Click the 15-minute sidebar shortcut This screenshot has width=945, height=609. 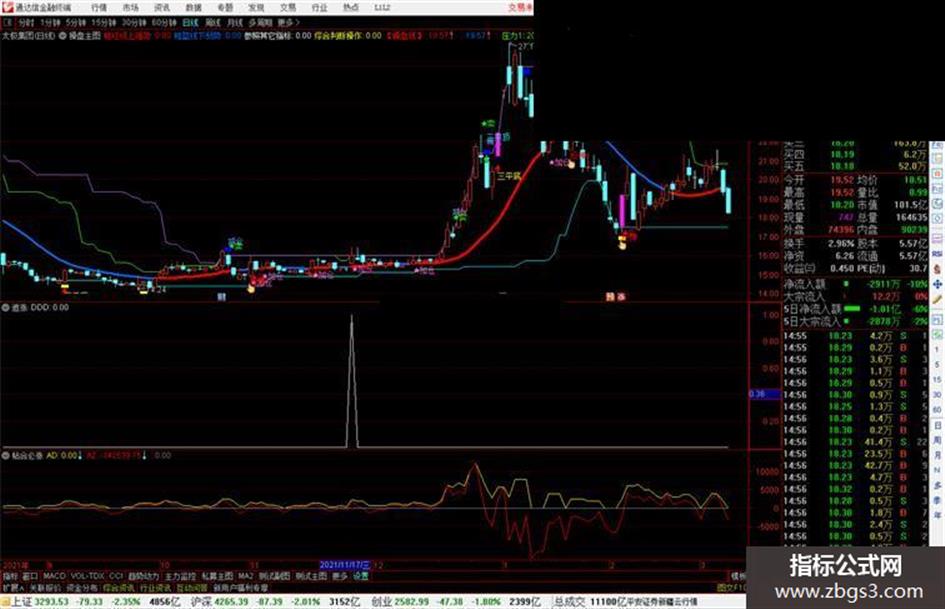(x=937, y=380)
